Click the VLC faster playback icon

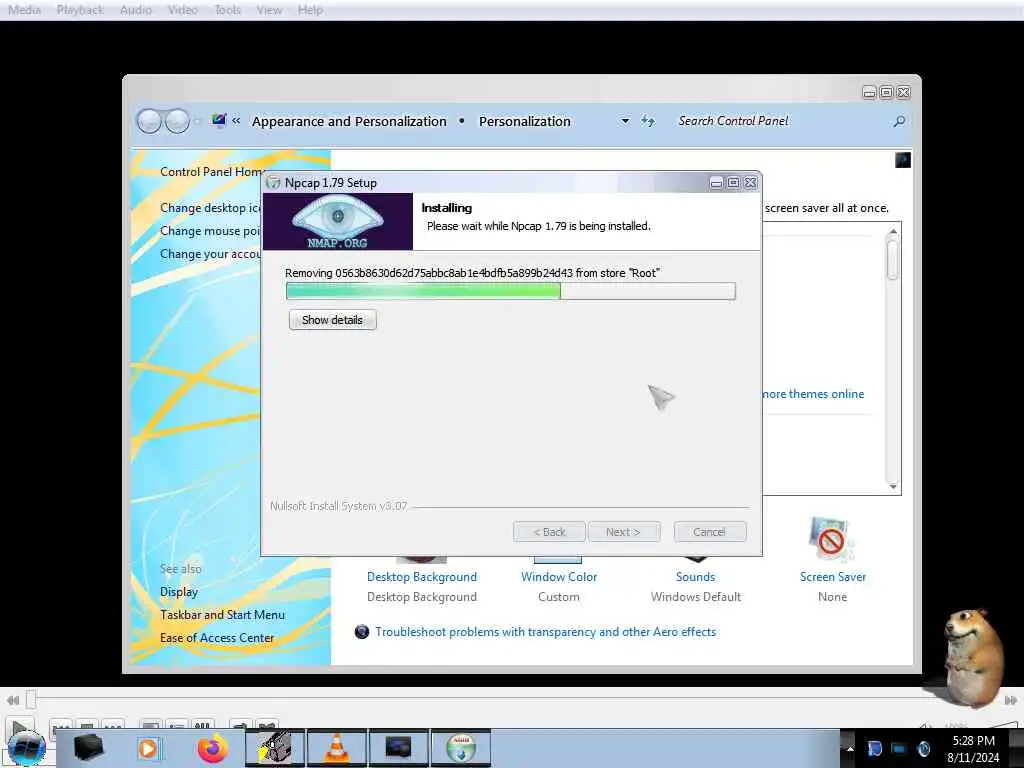pos(1010,700)
